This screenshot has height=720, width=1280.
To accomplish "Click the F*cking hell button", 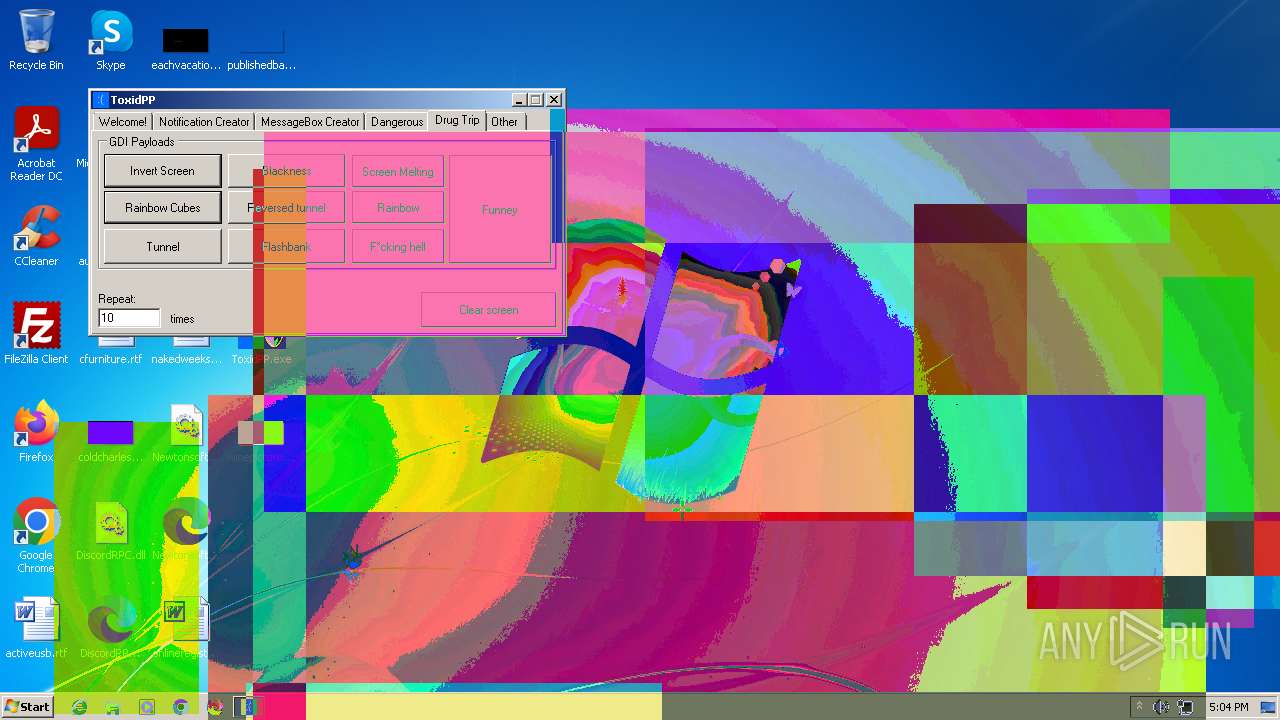I will point(398,247).
